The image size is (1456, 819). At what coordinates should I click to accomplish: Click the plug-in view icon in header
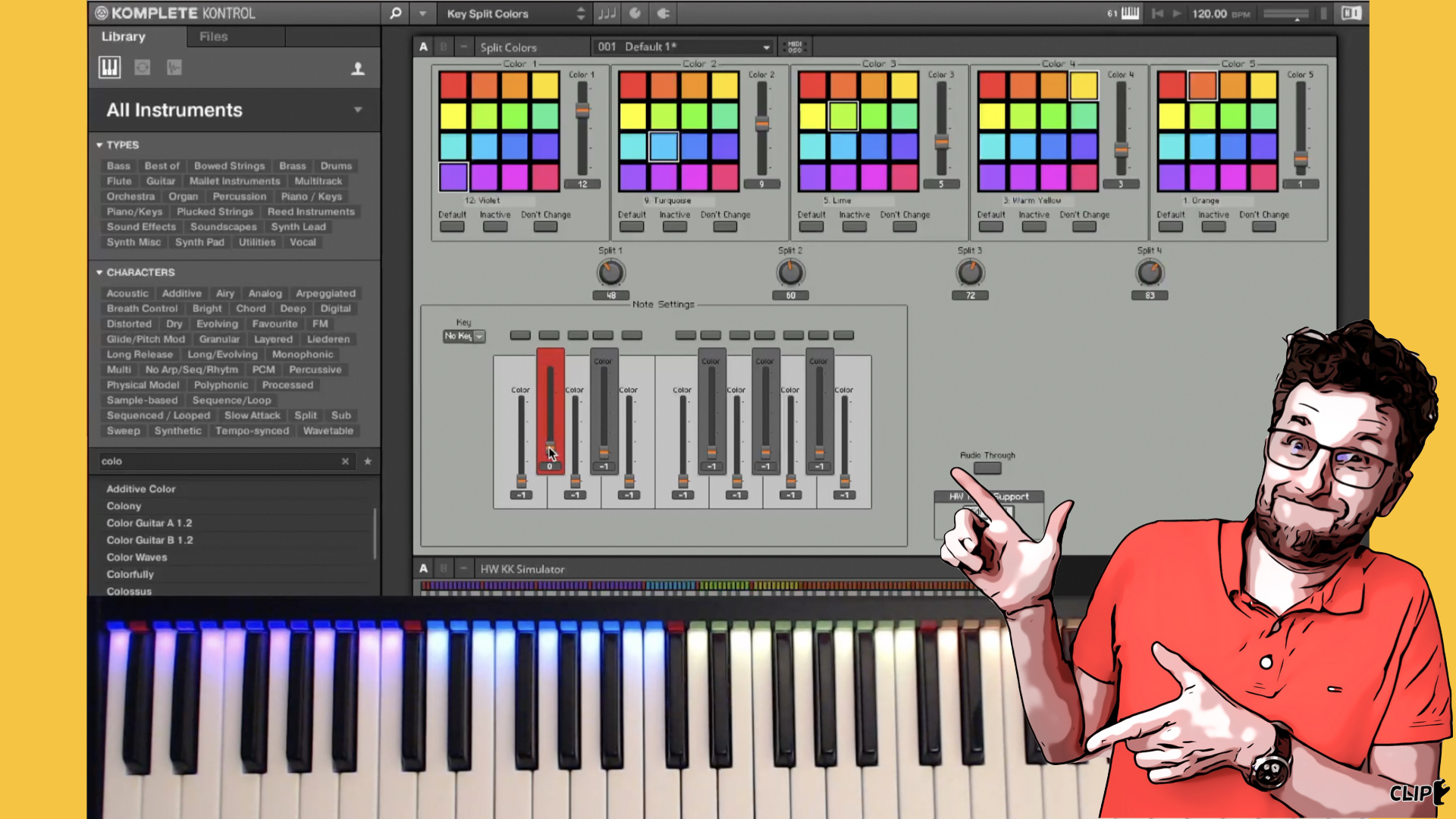pos(663,14)
